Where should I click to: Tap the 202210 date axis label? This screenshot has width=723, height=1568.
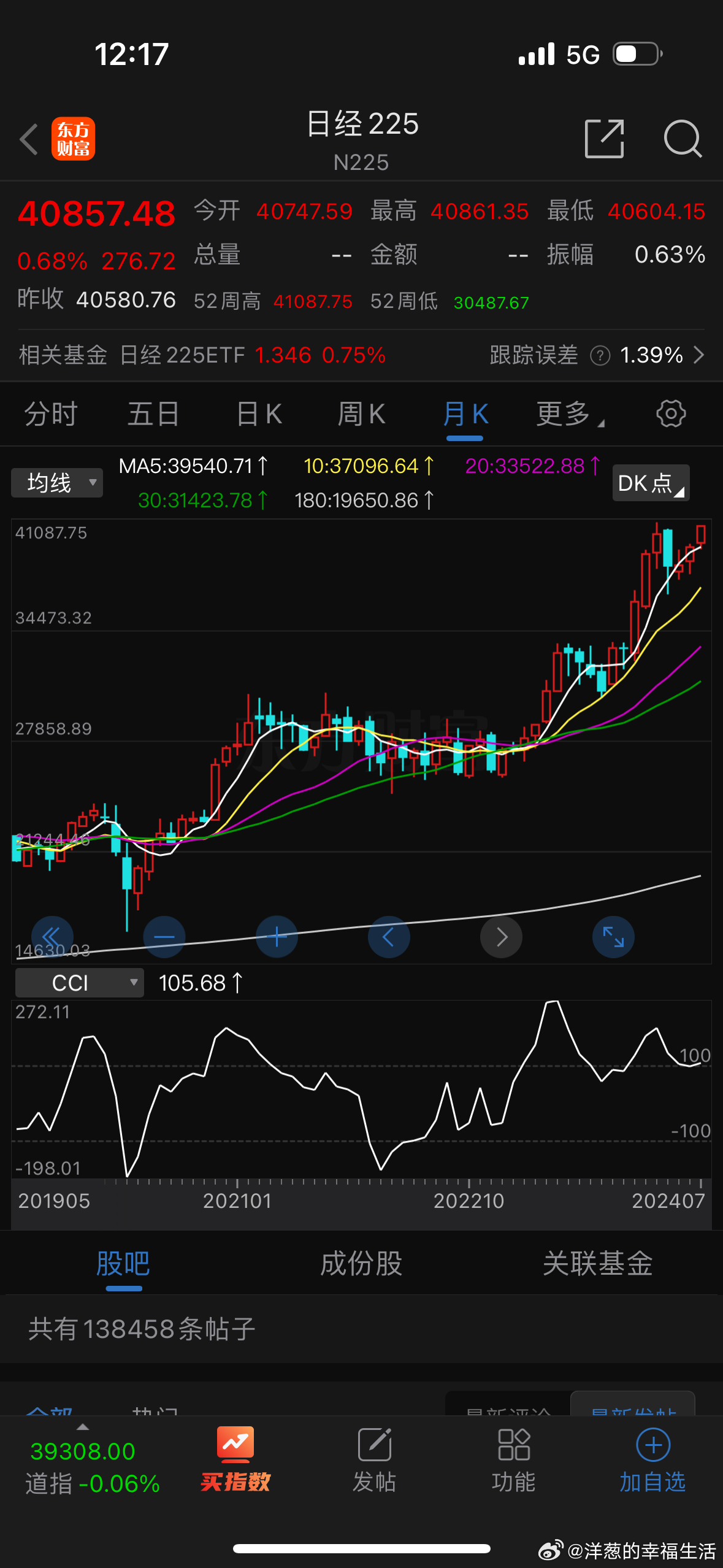(469, 1201)
